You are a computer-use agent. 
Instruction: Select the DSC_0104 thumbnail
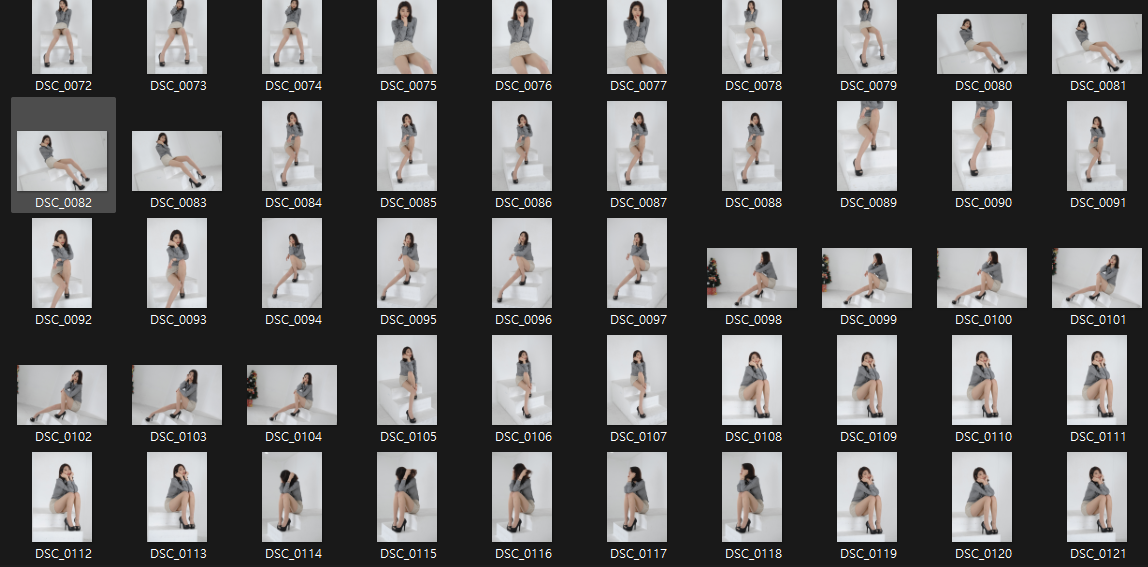click(x=292, y=396)
